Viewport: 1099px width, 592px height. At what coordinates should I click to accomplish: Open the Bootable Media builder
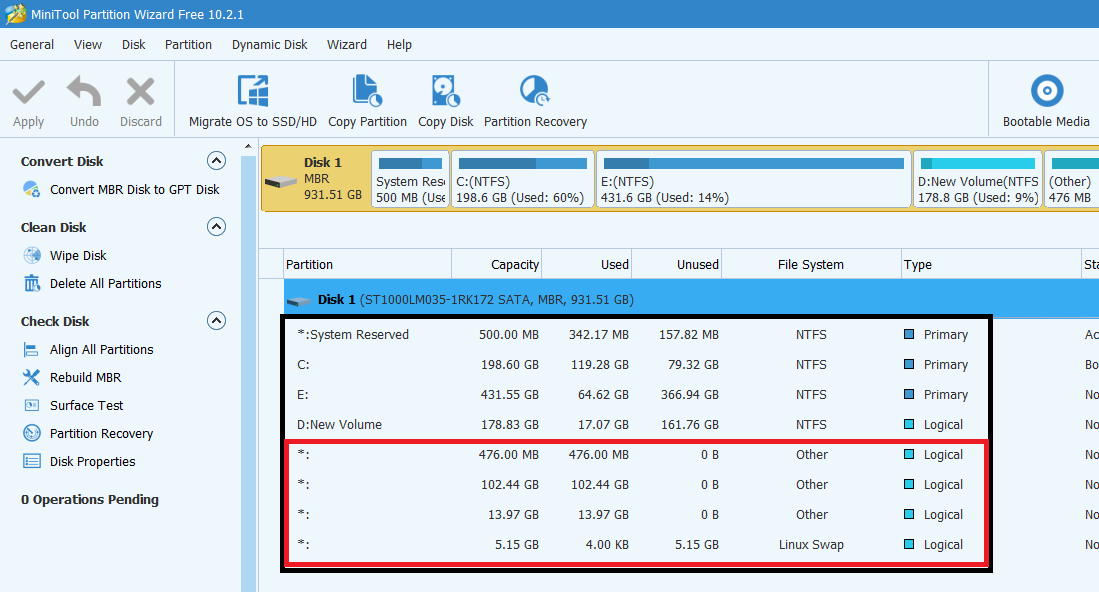click(1046, 101)
